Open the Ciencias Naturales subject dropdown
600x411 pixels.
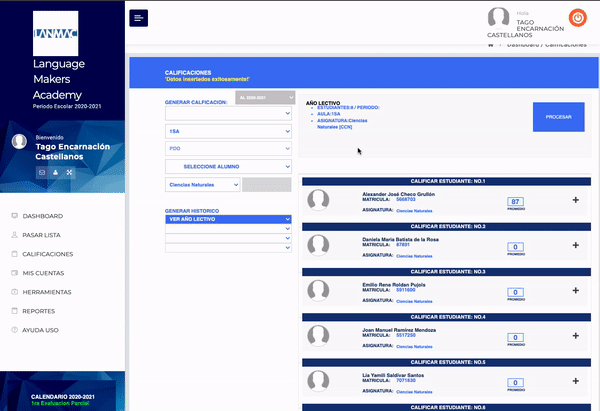pos(203,184)
